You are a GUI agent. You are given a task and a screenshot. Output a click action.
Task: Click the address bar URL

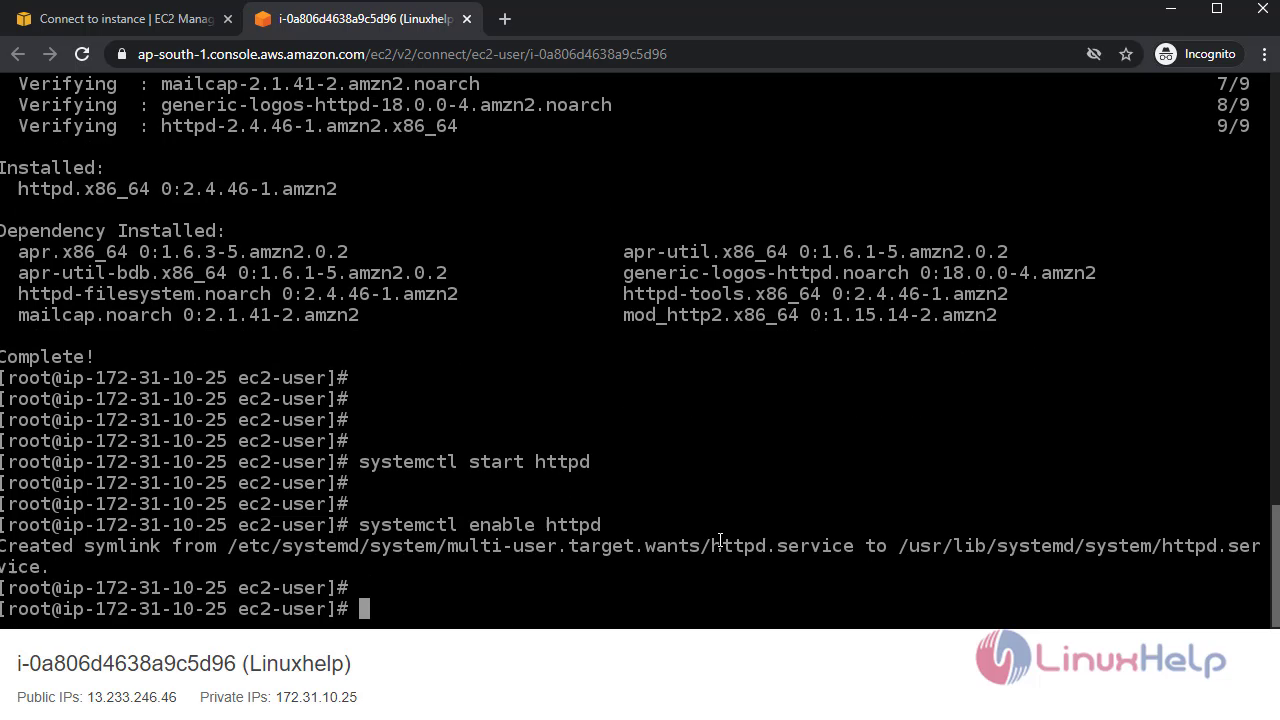402,54
